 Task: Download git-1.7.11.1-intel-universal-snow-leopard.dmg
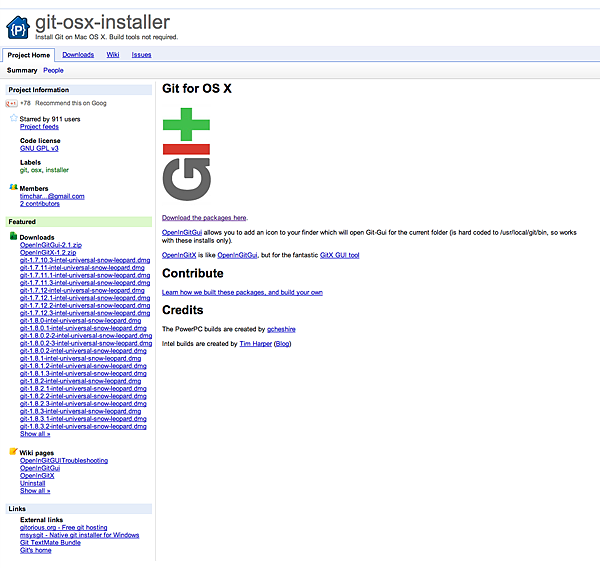[85, 276]
